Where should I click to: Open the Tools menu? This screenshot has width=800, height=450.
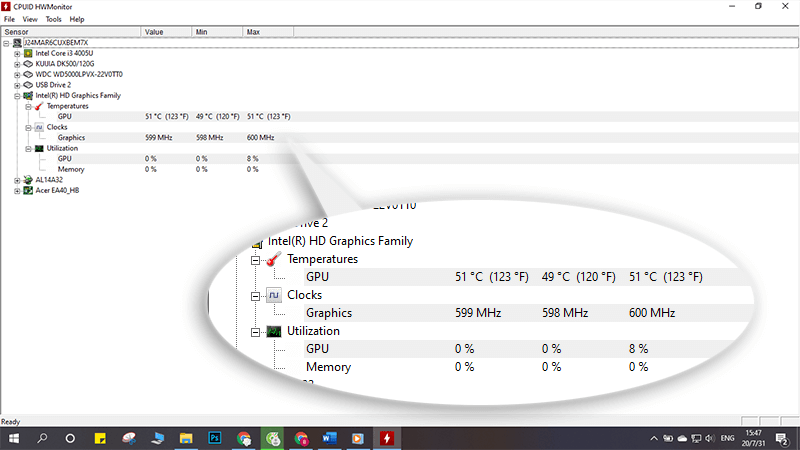[x=53, y=19]
